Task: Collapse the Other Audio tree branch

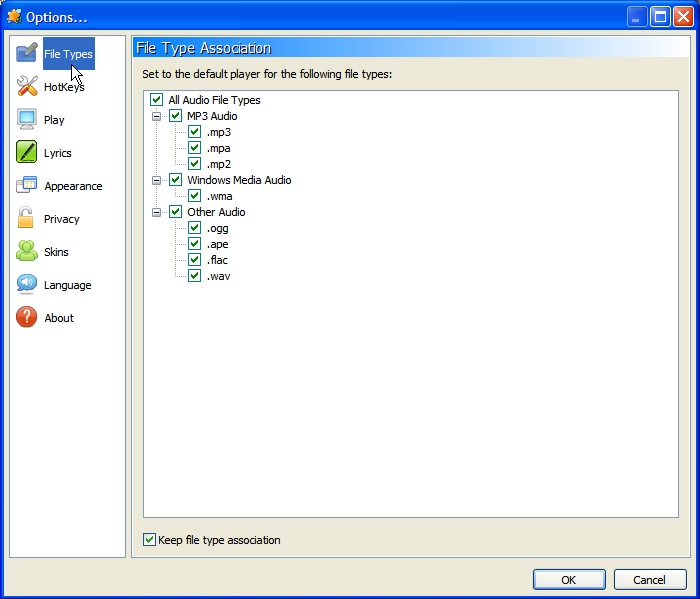Action: pyautogui.click(x=156, y=212)
